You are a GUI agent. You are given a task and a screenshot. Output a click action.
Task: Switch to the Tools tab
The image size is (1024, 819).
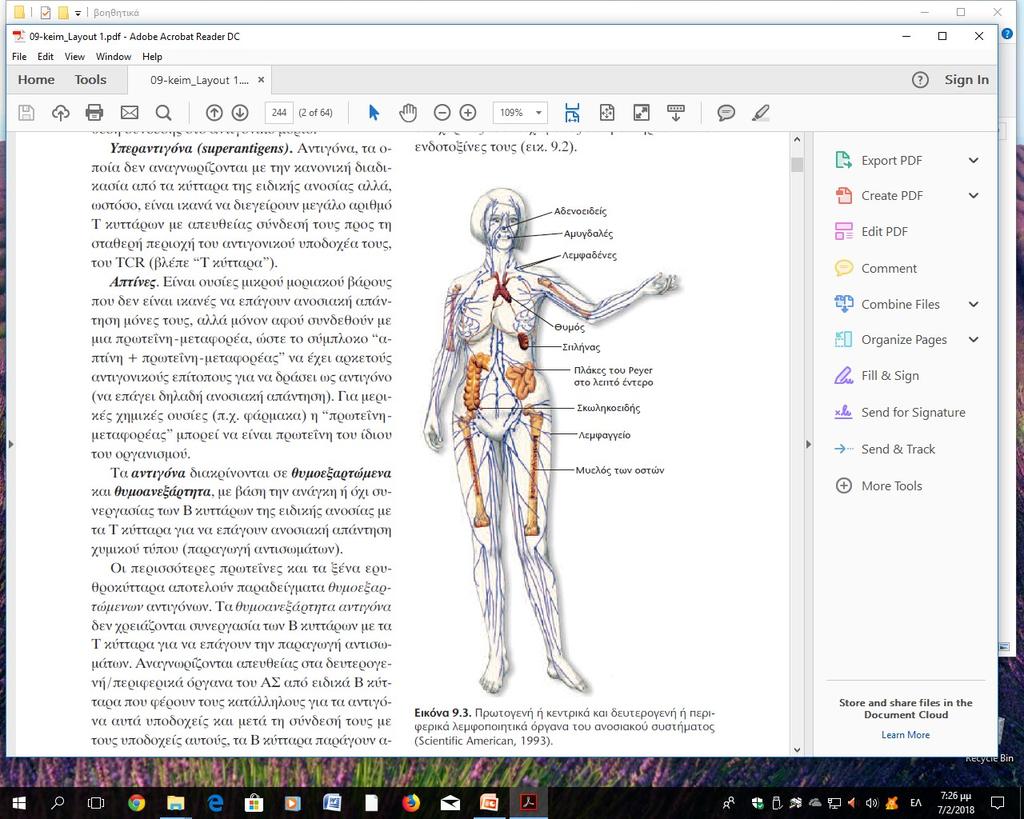[x=90, y=80]
